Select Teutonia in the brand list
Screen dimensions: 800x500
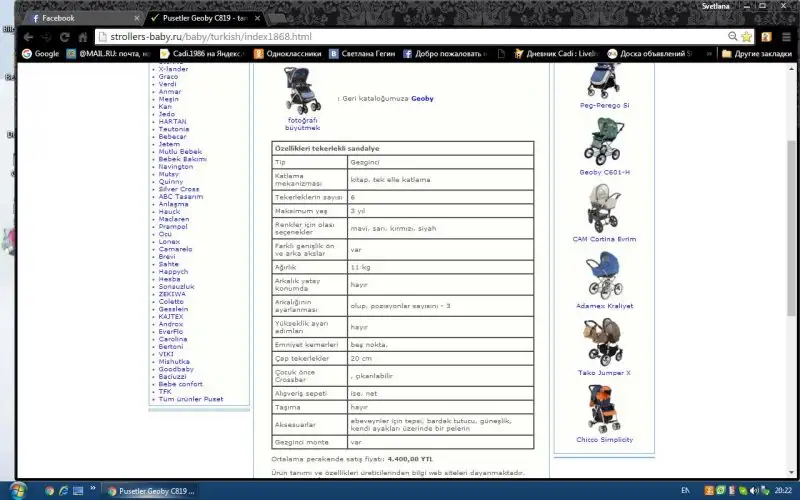tap(173, 129)
